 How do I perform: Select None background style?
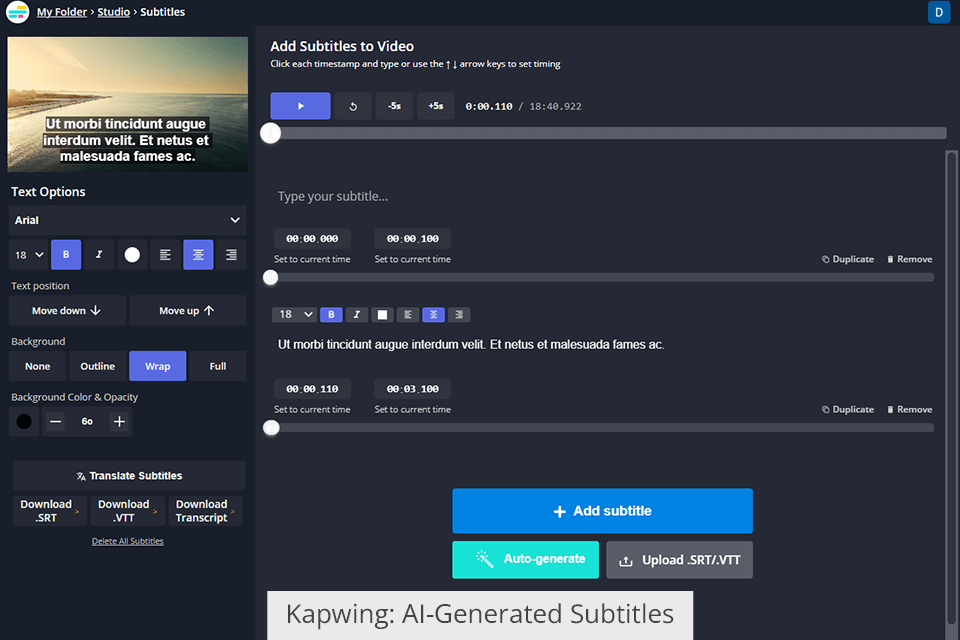[37, 366]
